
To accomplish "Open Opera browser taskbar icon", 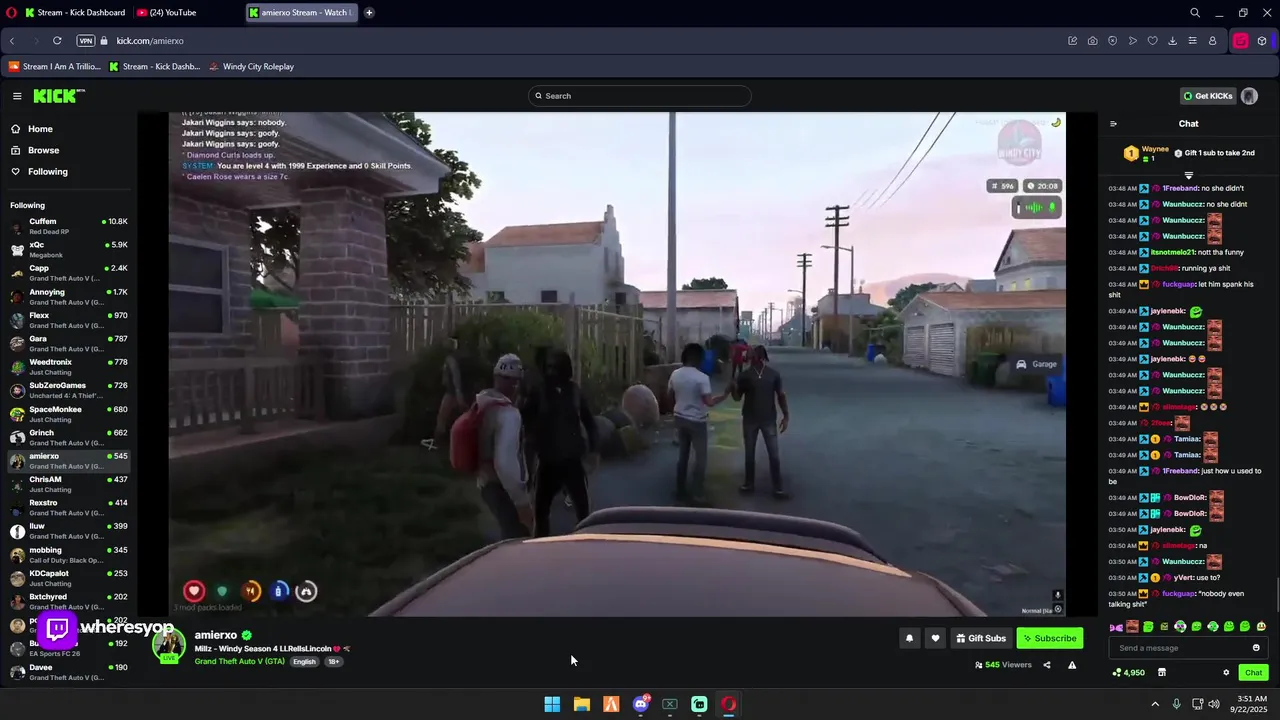I will [729, 704].
